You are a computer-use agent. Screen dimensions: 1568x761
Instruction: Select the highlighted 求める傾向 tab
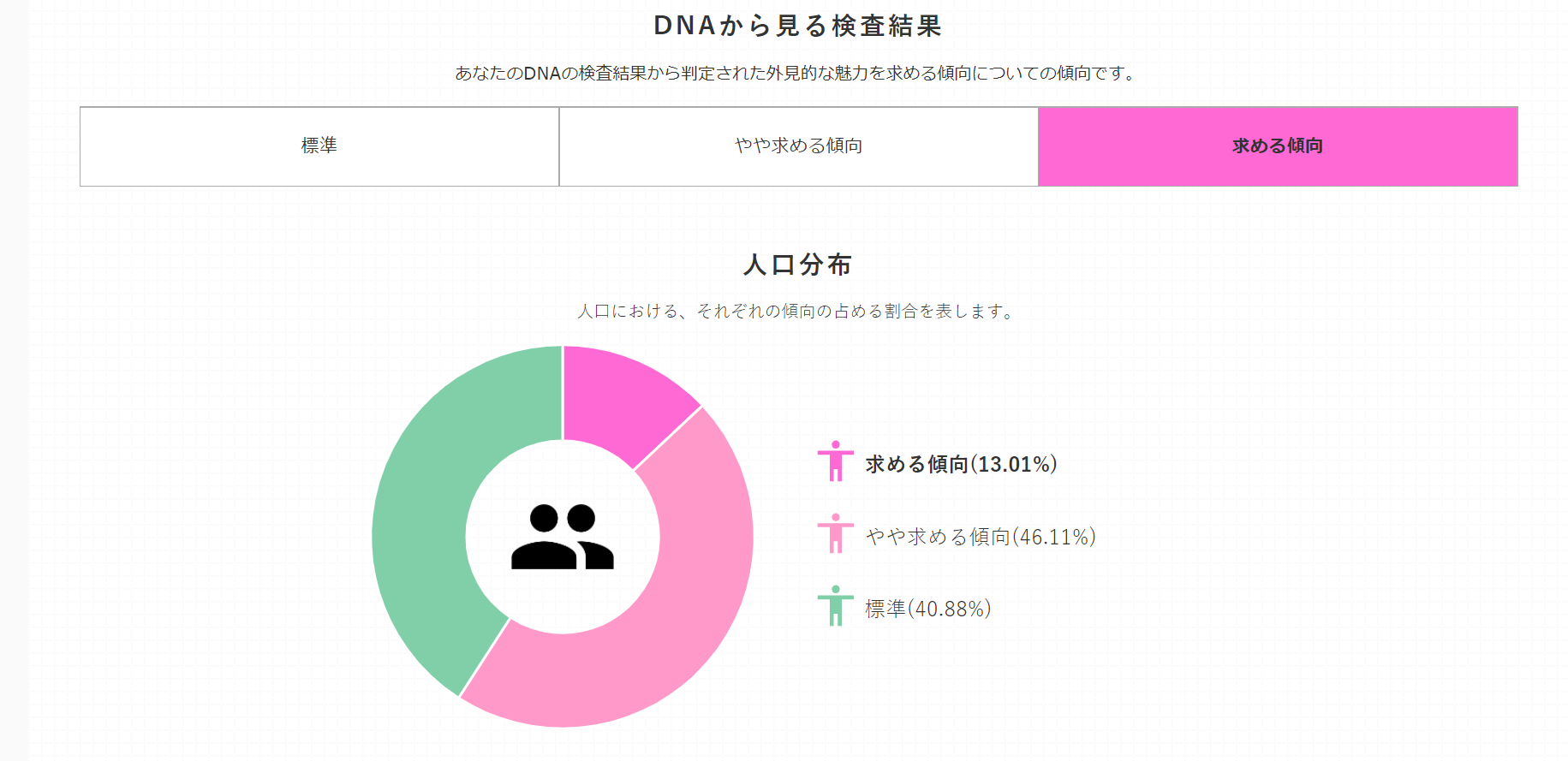pos(1278,146)
